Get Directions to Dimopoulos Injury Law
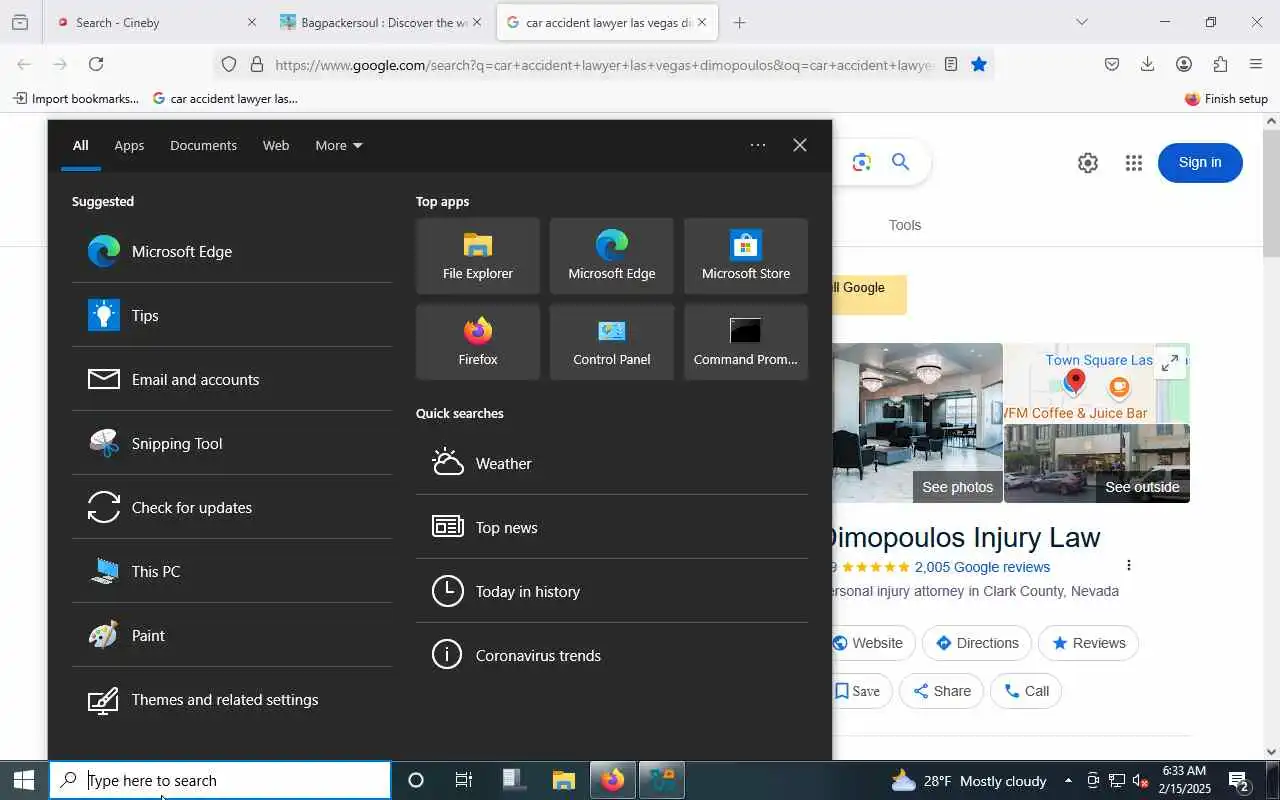1280x800 pixels. [977, 643]
